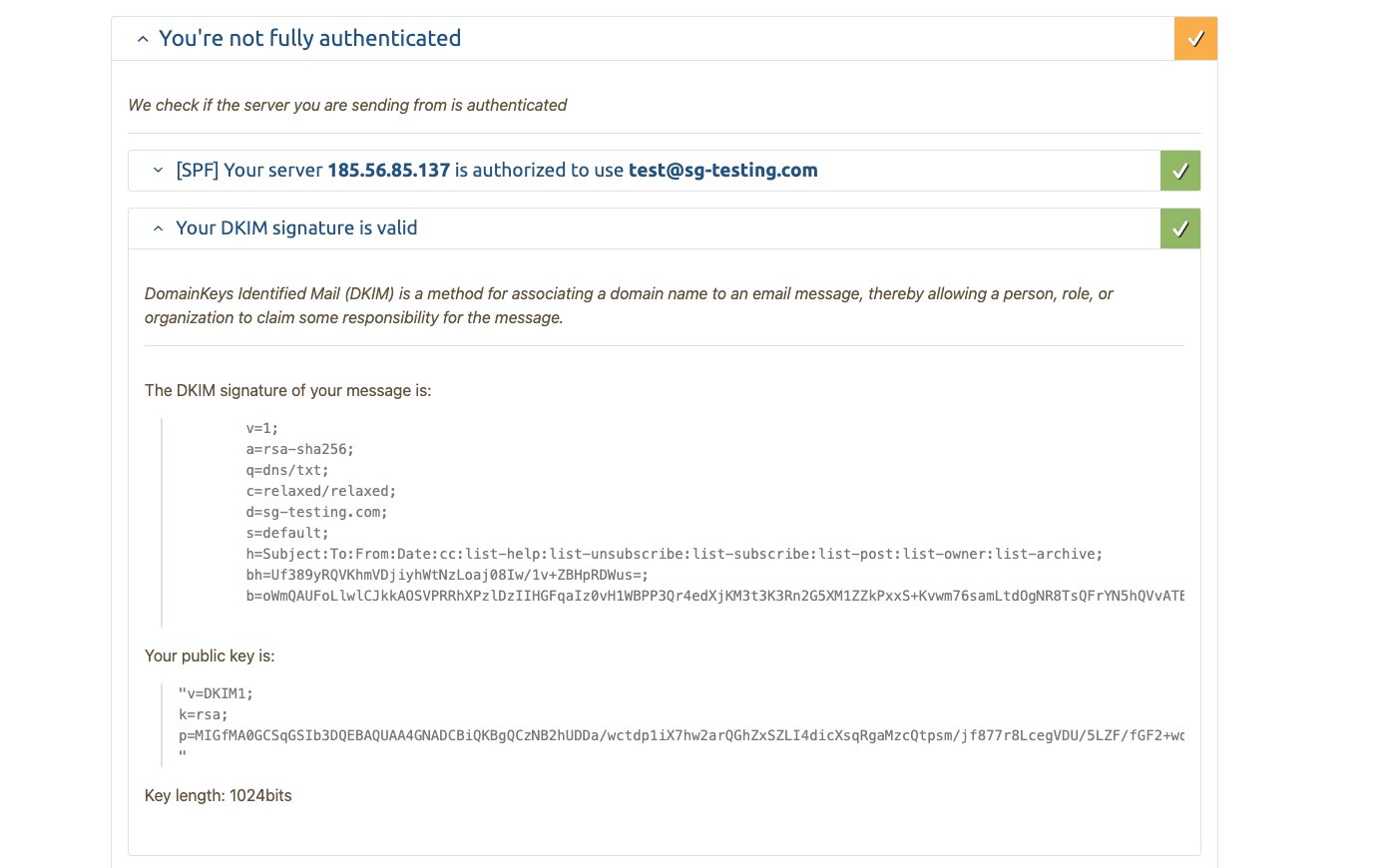Image resolution: width=1376 pixels, height=868 pixels.
Task: Click the "c=relaxed/relaxed;" line
Action: point(321,491)
